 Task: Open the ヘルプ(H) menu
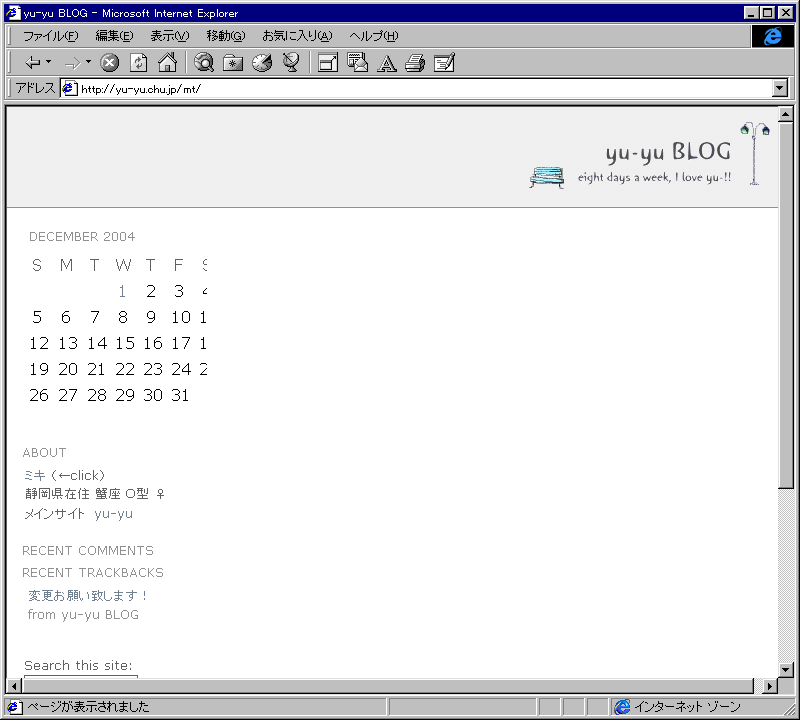point(373,36)
